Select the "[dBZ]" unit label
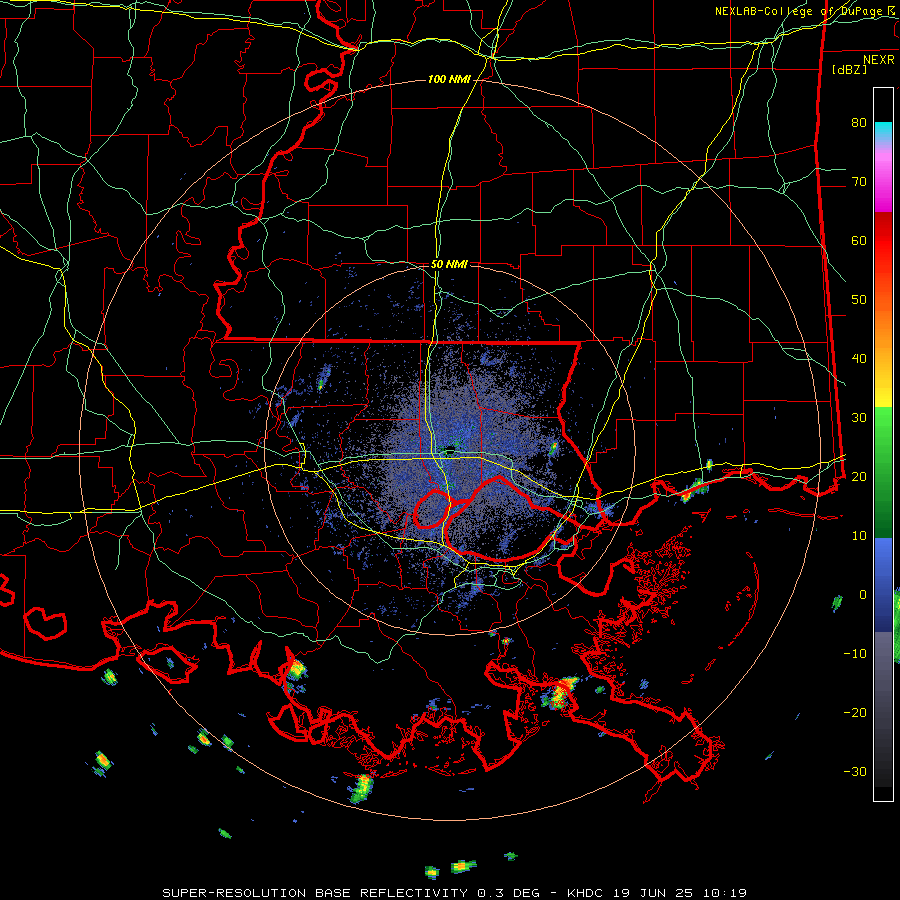Image resolution: width=900 pixels, height=900 pixels. point(849,69)
